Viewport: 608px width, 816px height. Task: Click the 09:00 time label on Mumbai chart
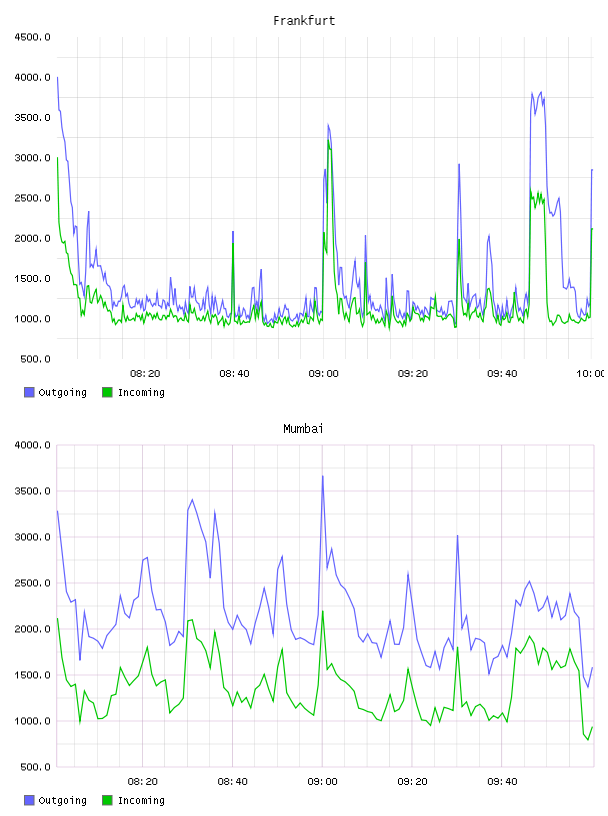coord(322,782)
